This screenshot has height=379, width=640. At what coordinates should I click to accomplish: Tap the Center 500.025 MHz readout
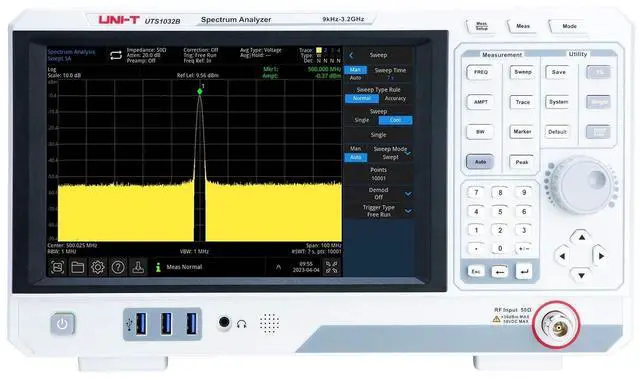tap(72, 246)
